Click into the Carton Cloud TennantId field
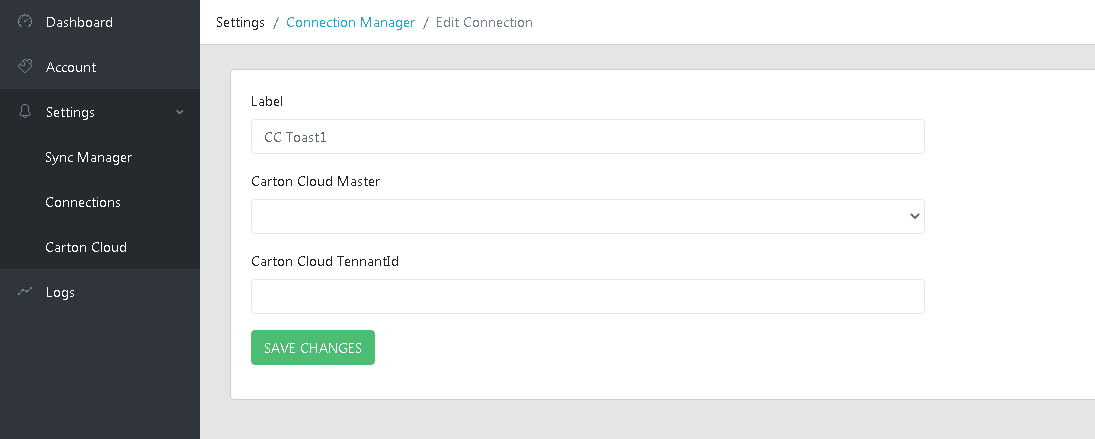This screenshot has width=1095, height=439. tap(587, 296)
